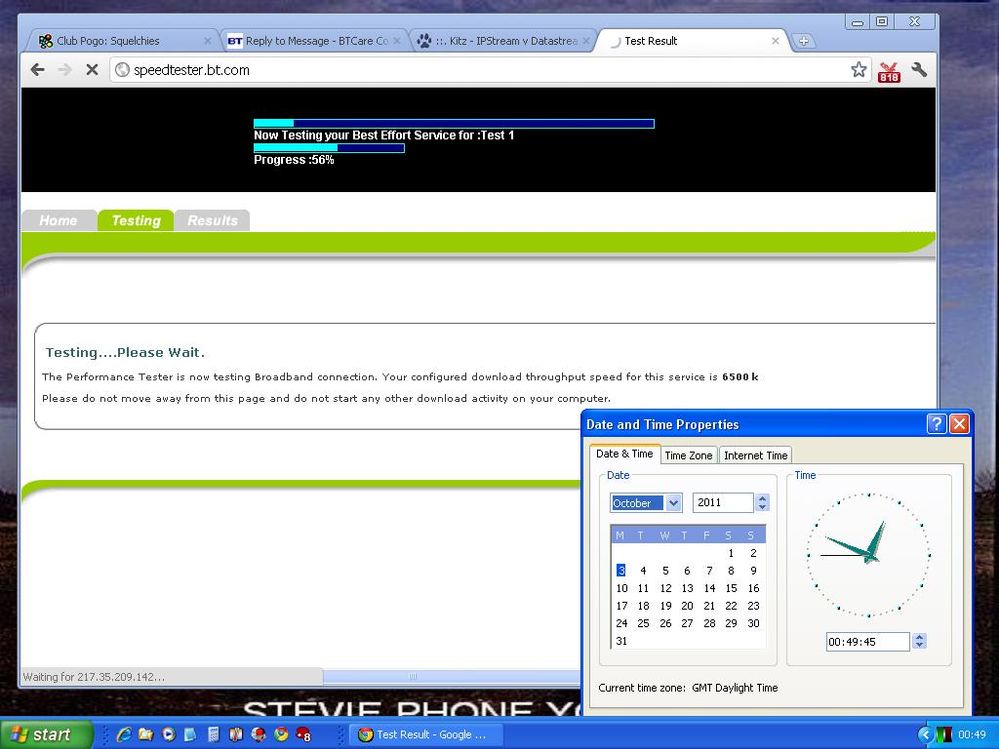Click the '6500 k' throughput speed text
The image size is (999, 749).
tap(740, 376)
